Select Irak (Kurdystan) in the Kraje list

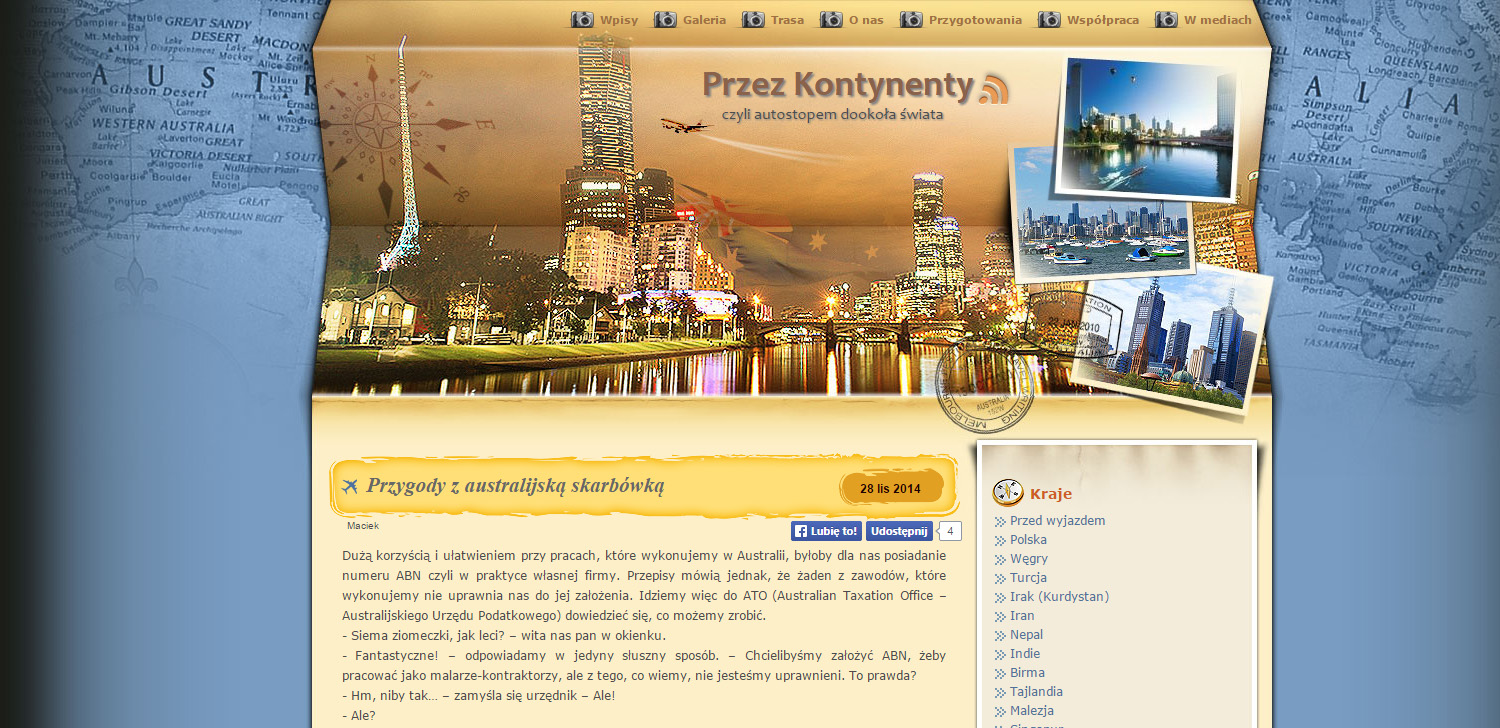1059,597
